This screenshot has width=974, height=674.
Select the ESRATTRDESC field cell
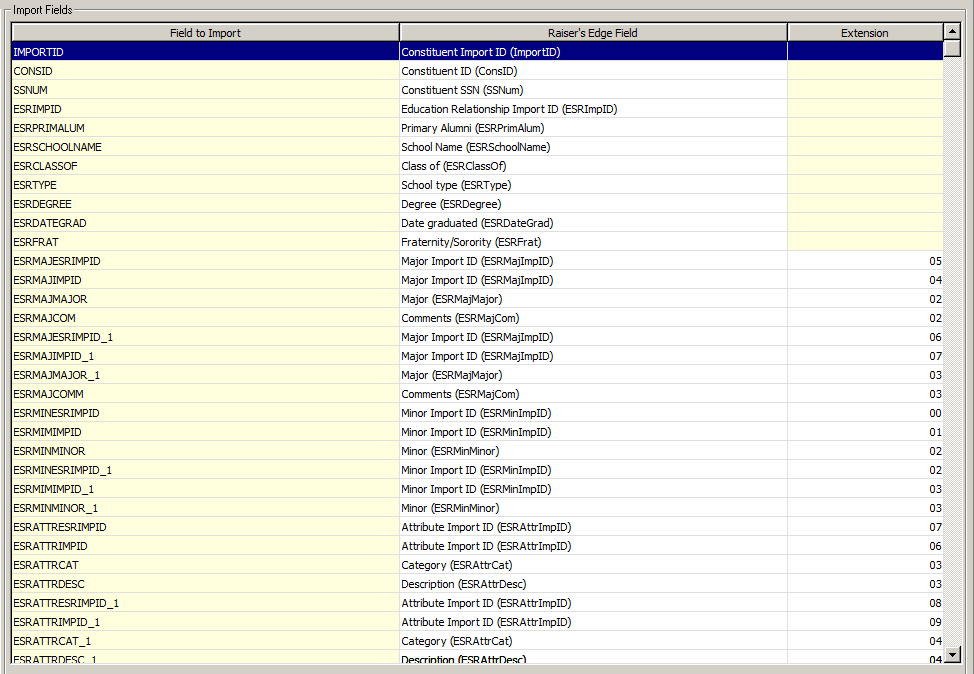pyautogui.click(x=205, y=584)
